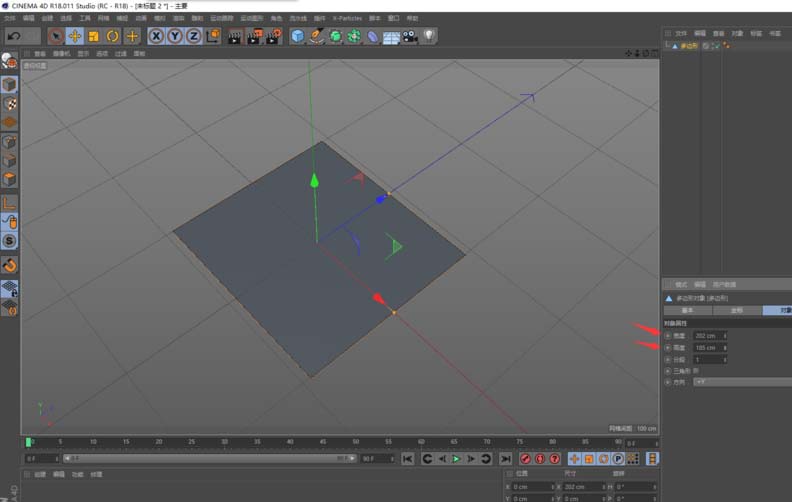
Task: Click the 宽度 width value field
Action: pos(706,336)
